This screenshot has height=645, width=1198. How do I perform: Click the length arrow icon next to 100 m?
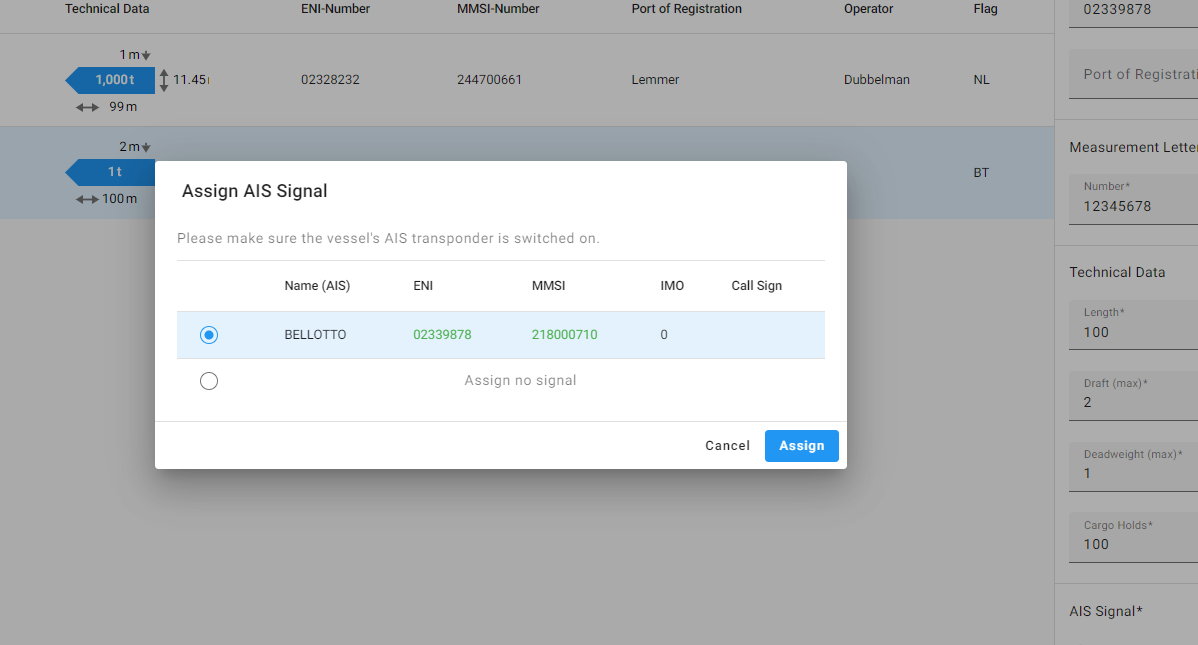(x=88, y=199)
